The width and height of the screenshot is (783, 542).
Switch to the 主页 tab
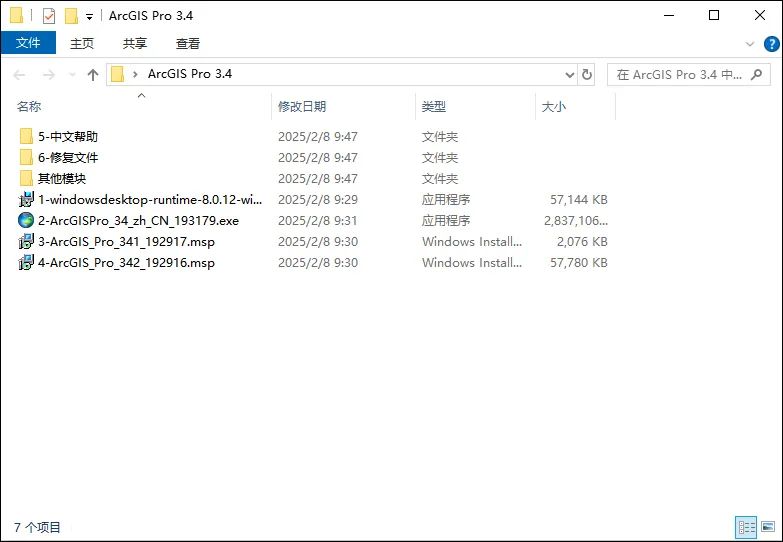(x=82, y=43)
